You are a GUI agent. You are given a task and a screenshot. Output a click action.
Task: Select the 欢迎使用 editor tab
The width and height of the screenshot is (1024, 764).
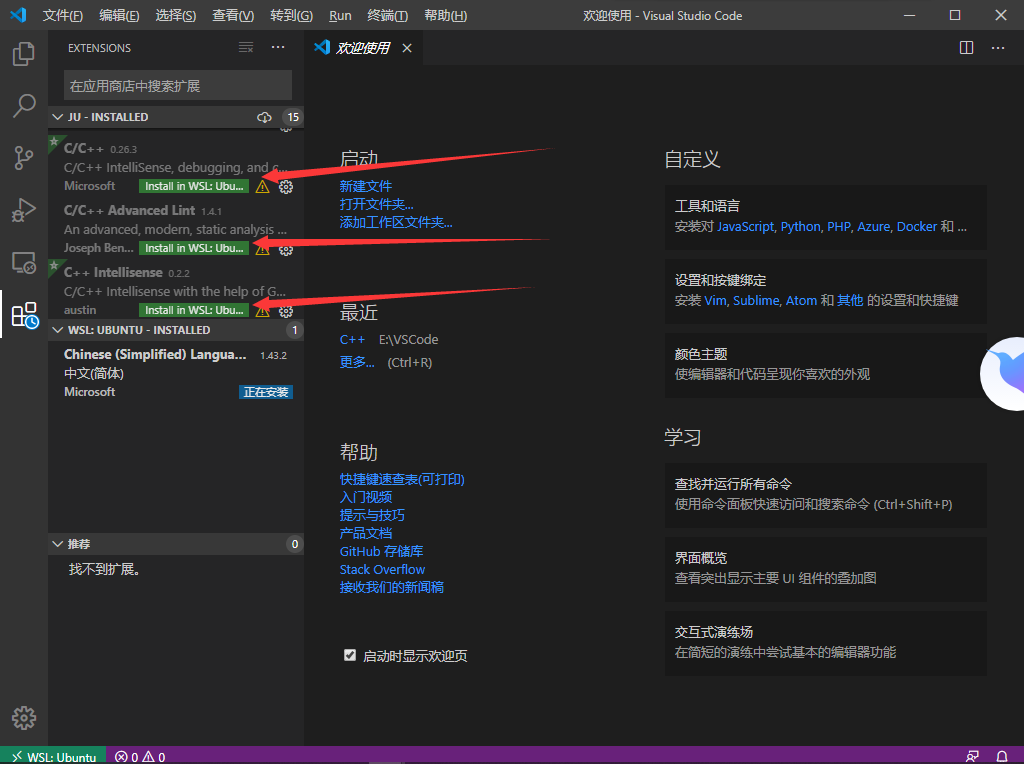point(363,48)
